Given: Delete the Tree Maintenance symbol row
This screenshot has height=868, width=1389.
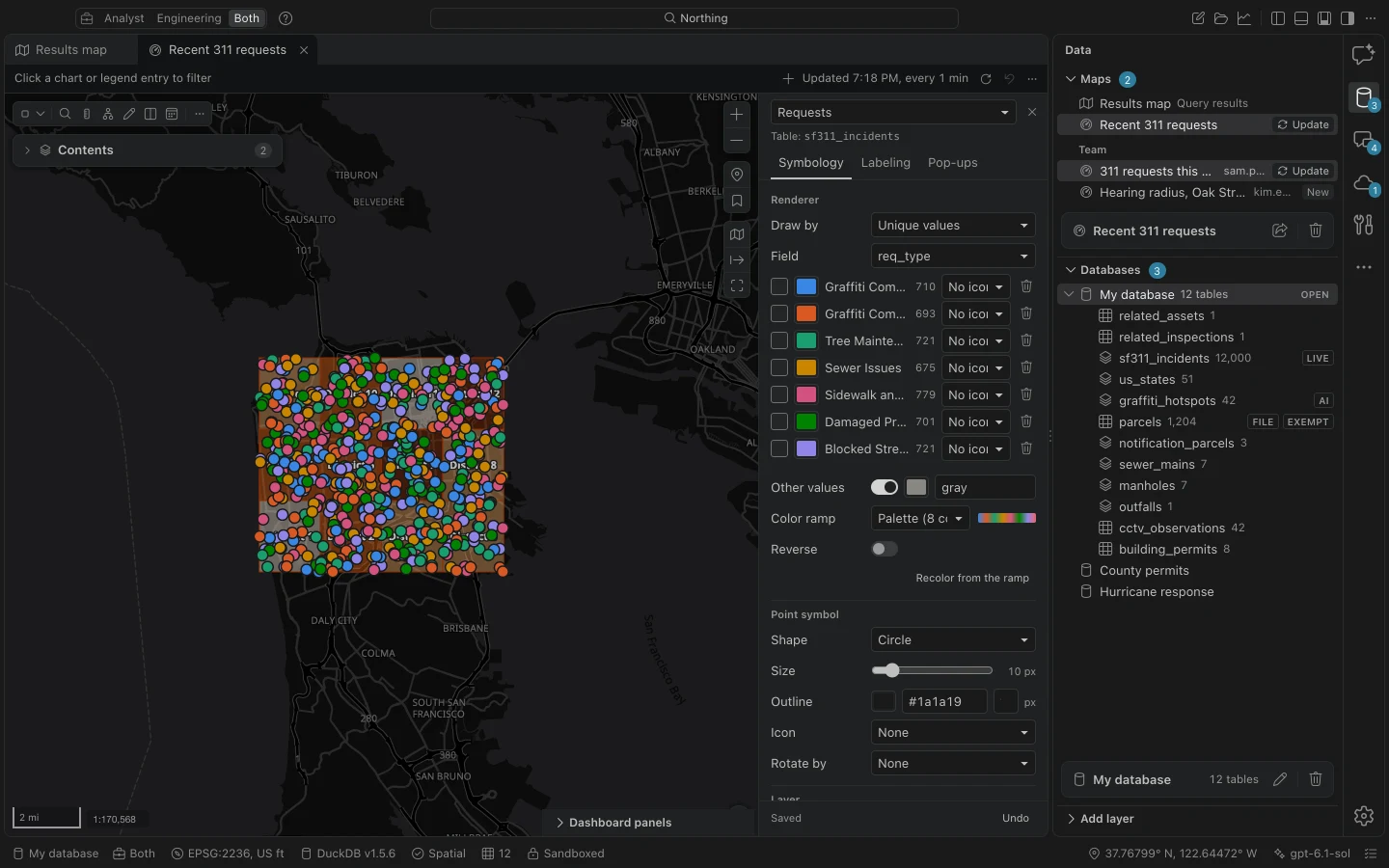Looking at the screenshot, I should 1026,340.
